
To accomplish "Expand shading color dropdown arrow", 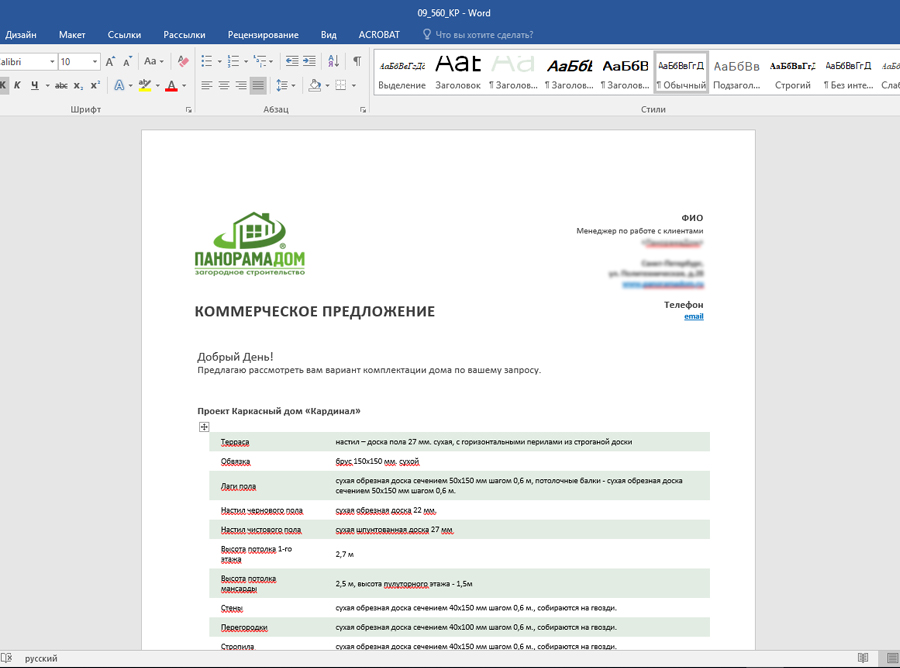I will [x=327, y=86].
